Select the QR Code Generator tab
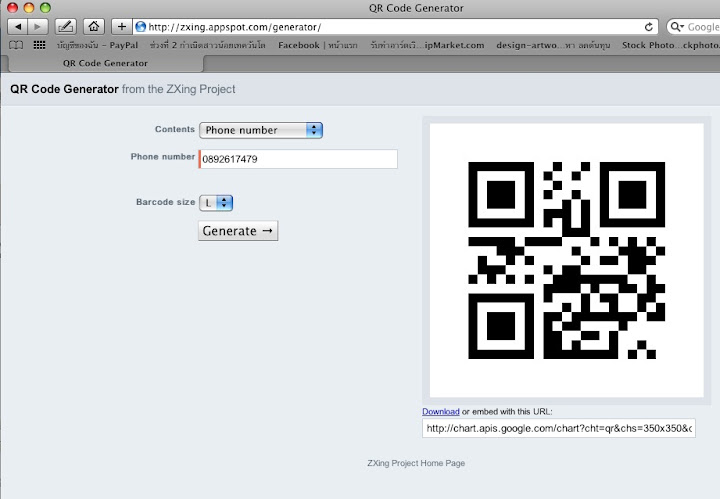This screenshot has width=720, height=499. (106, 63)
